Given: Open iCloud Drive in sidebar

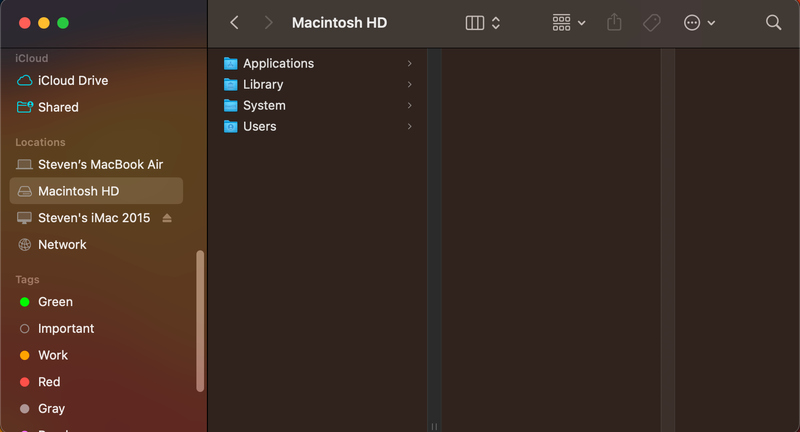Looking at the screenshot, I should [72, 80].
